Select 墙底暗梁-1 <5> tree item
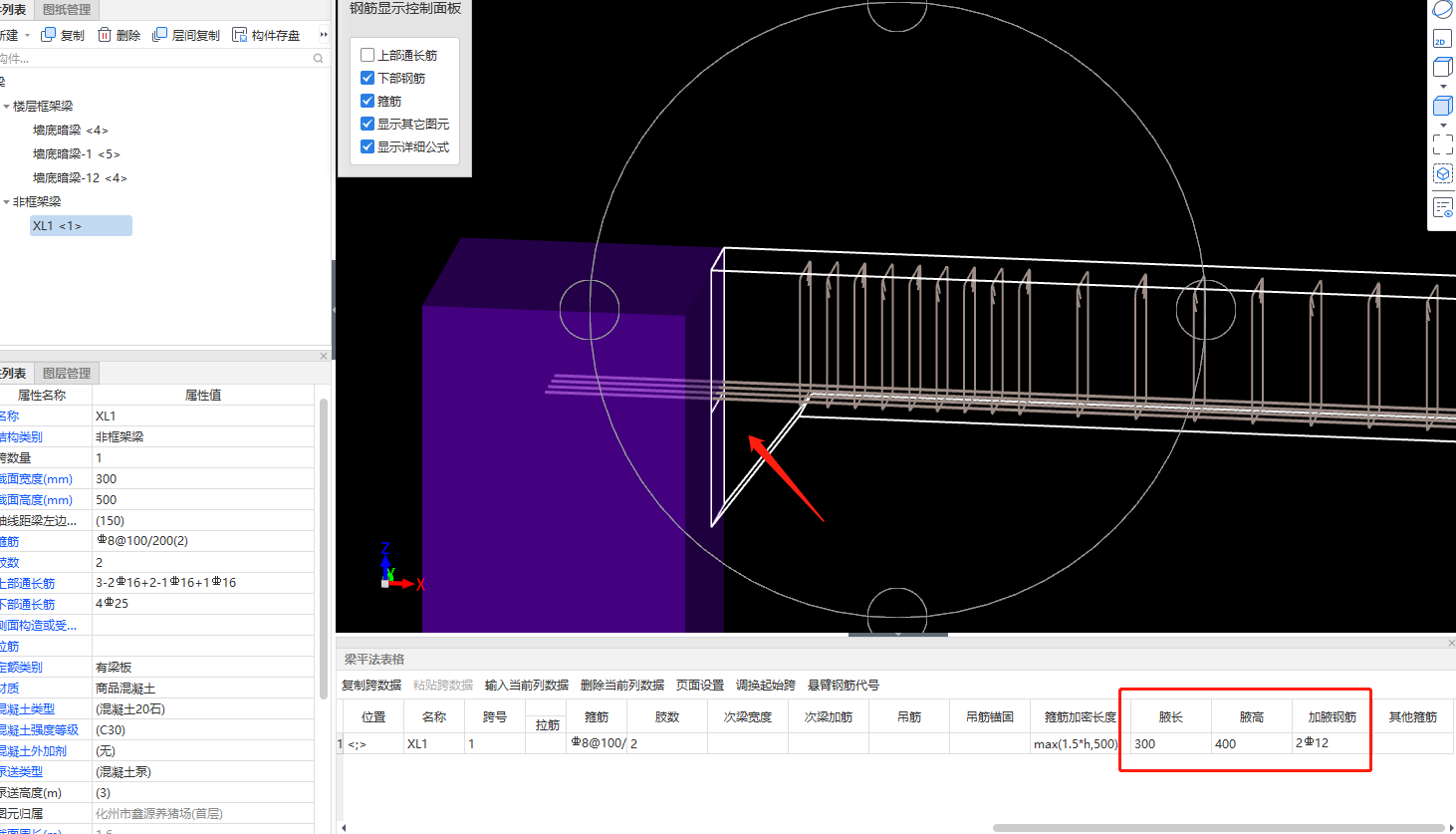 [77, 154]
